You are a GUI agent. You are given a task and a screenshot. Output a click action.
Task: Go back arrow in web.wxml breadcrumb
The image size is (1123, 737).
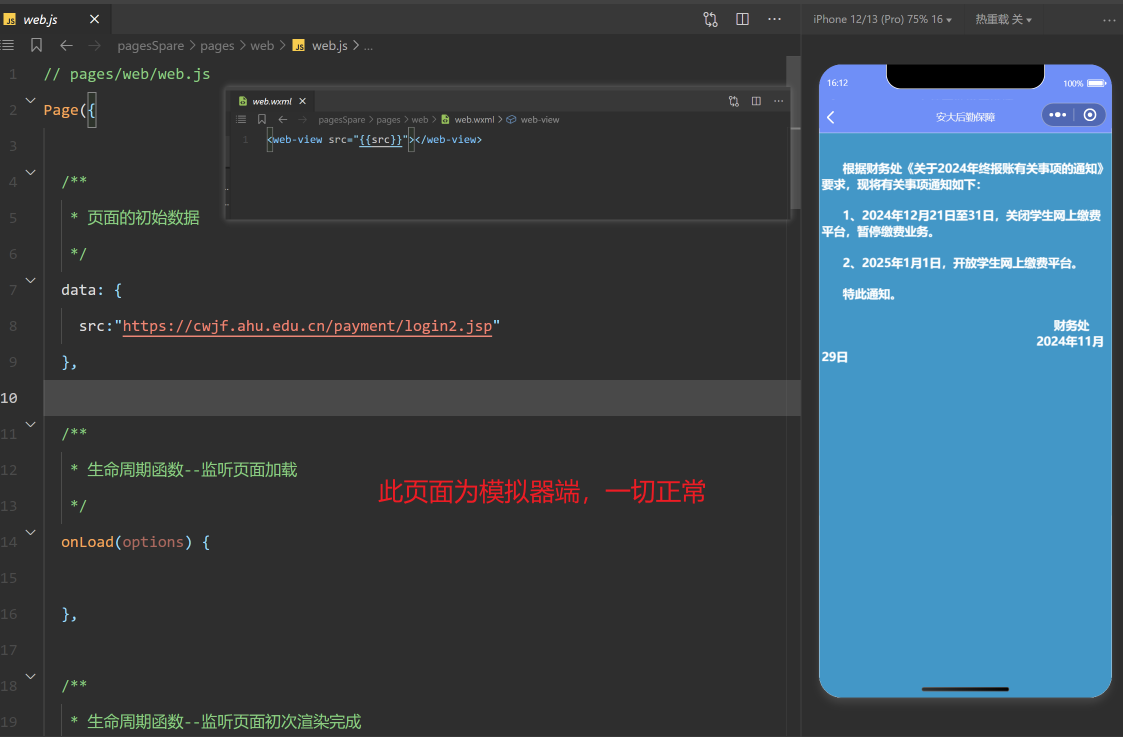tap(283, 120)
